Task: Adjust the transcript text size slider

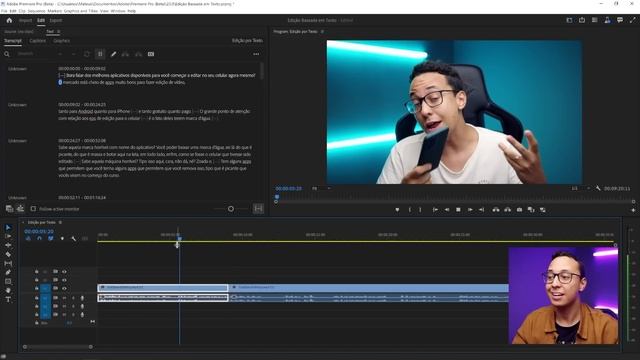Action: point(231,209)
